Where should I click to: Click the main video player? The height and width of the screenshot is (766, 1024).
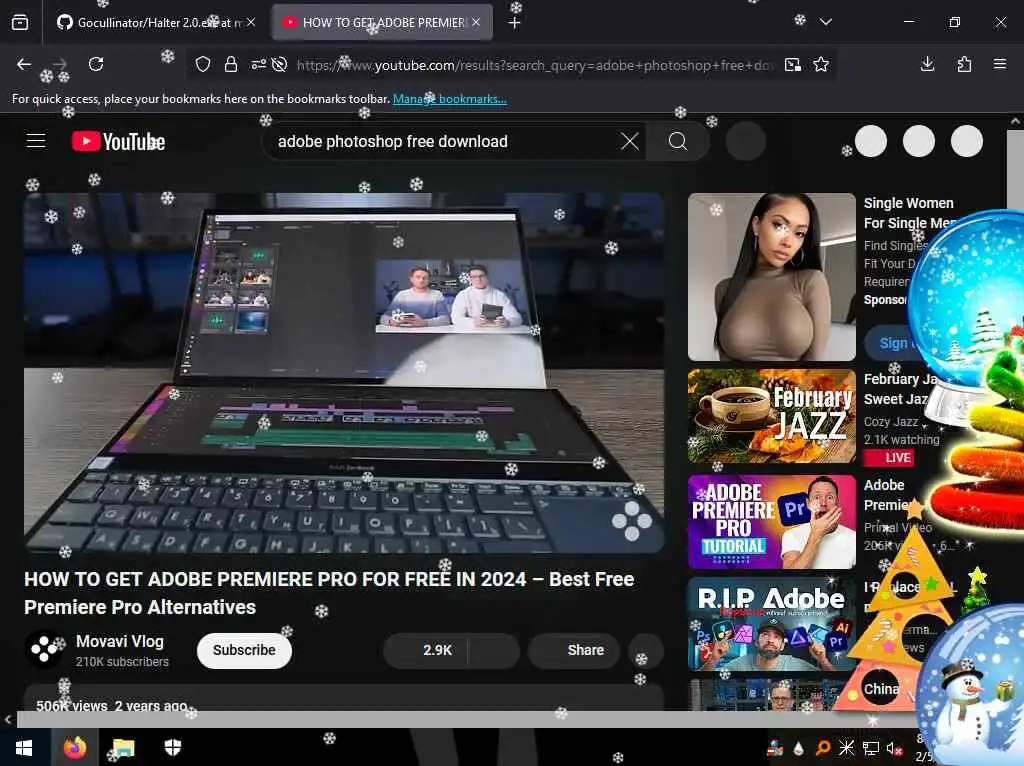coord(344,373)
